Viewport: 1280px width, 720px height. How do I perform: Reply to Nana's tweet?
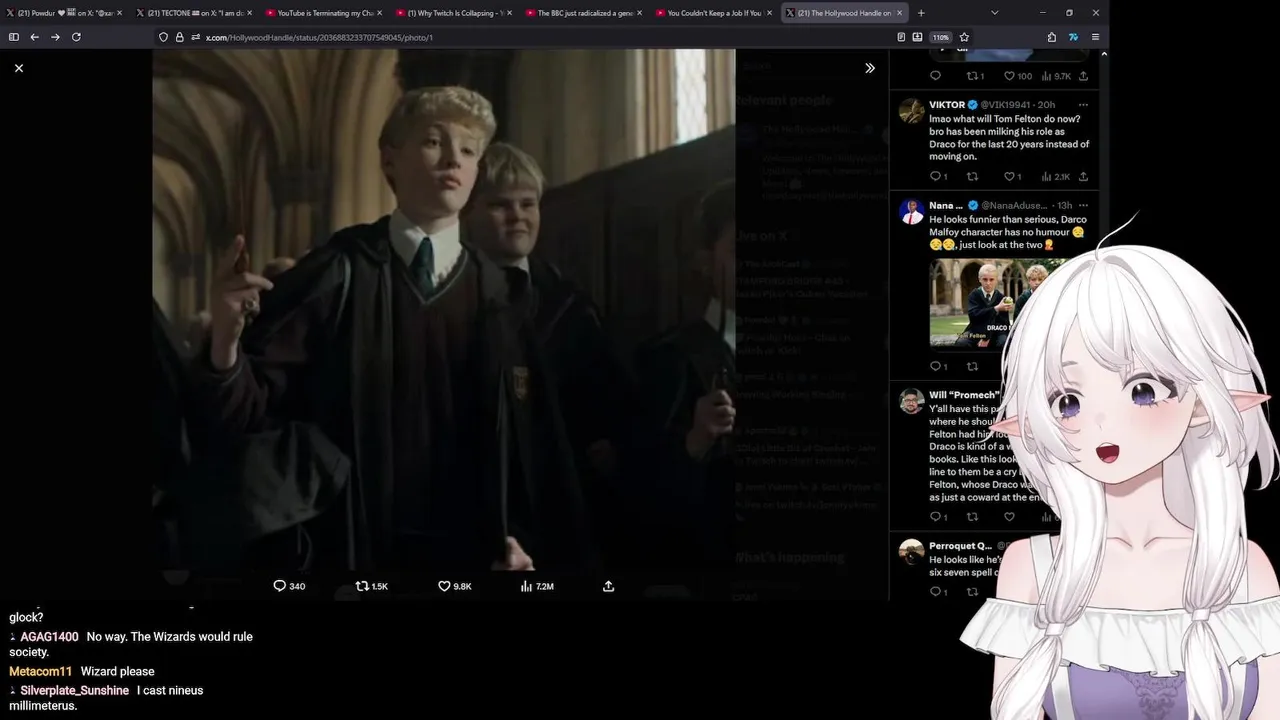pos(938,367)
